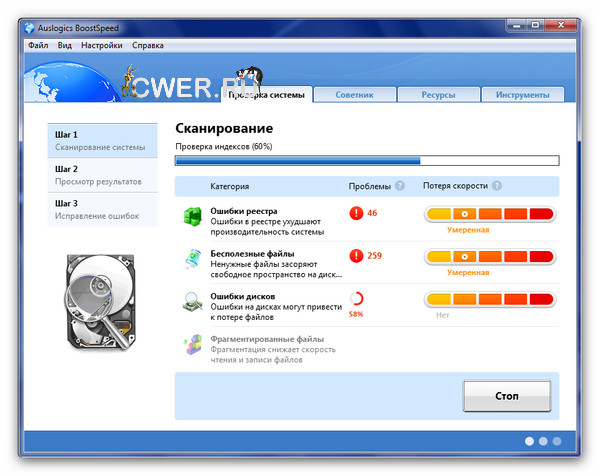
Task: Switch to the Проверка системы tab
Action: click(267, 95)
